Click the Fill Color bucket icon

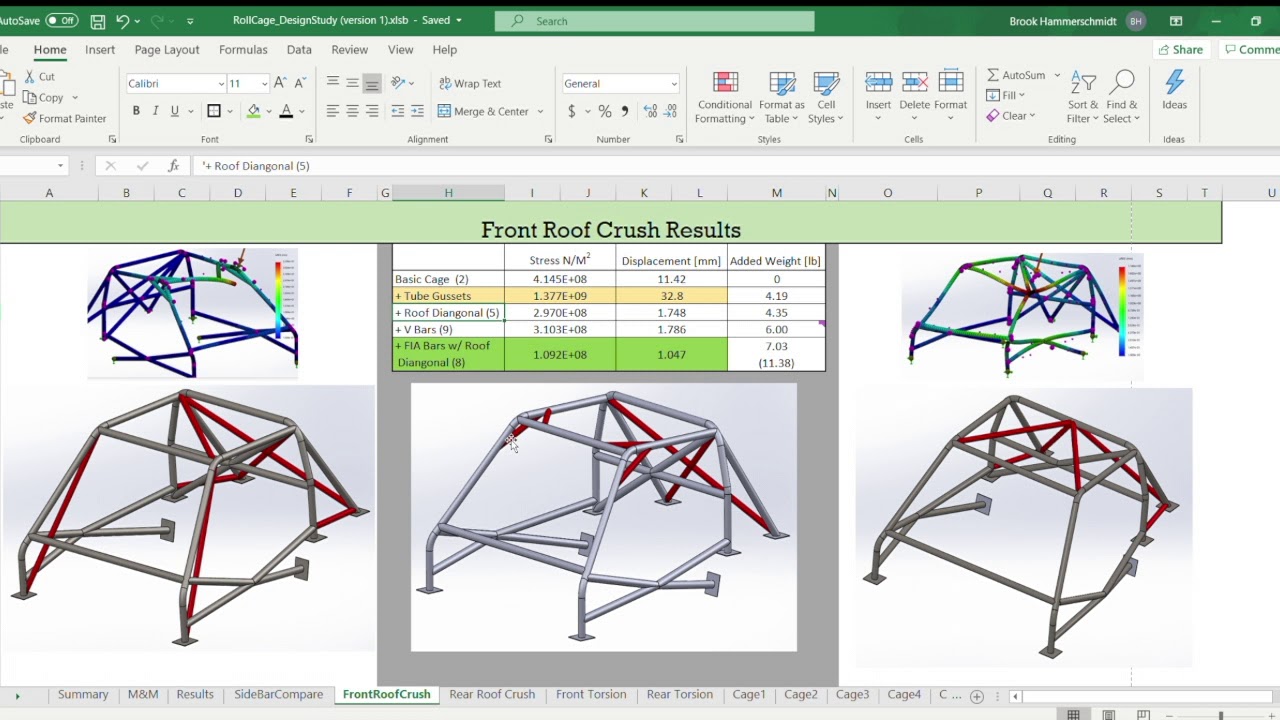[x=253, y=111]
